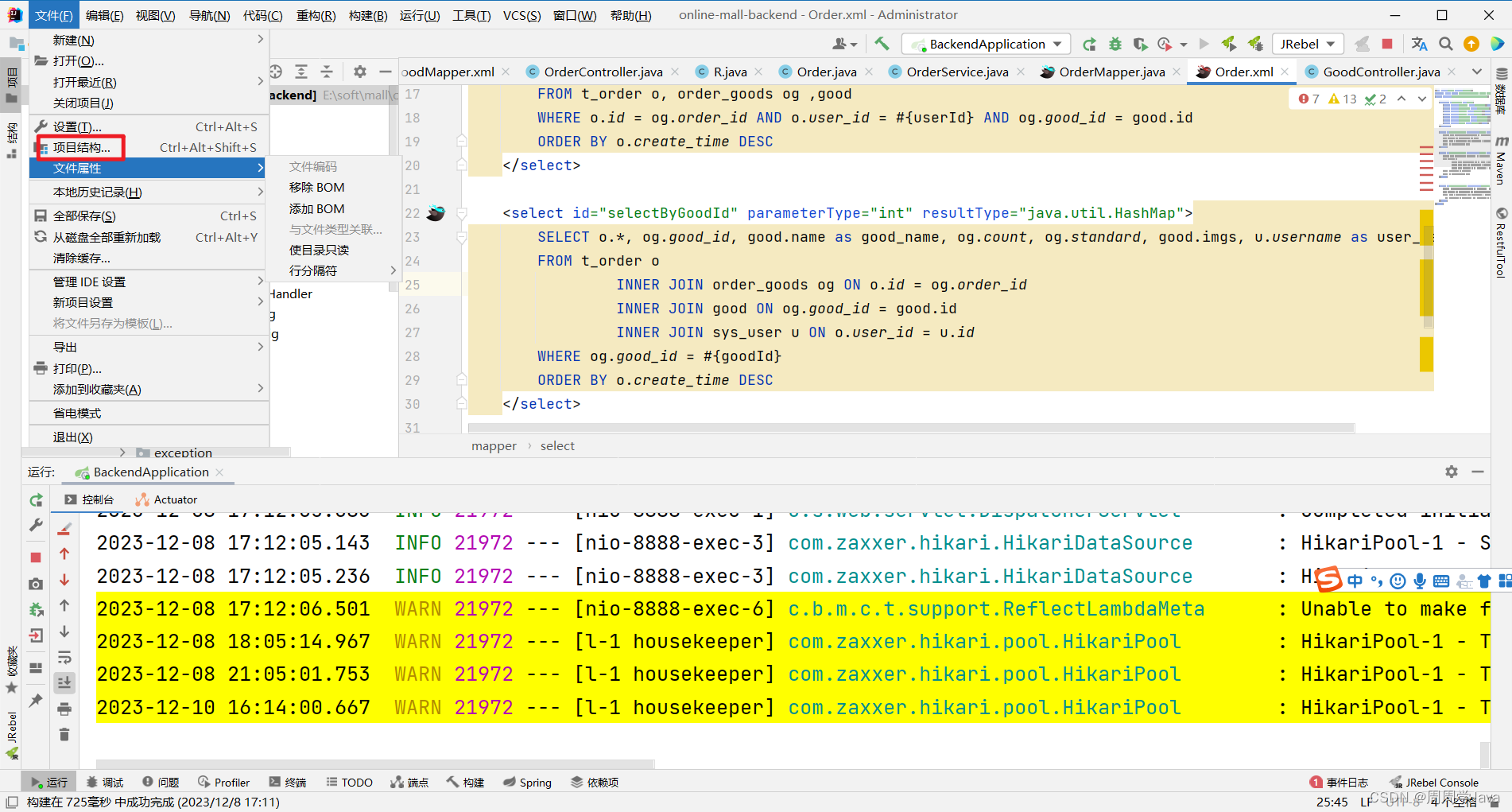Switch to OrderMapper.java editor tab
Viewport: 1512px width, 812px height.
pos(1111,72)
